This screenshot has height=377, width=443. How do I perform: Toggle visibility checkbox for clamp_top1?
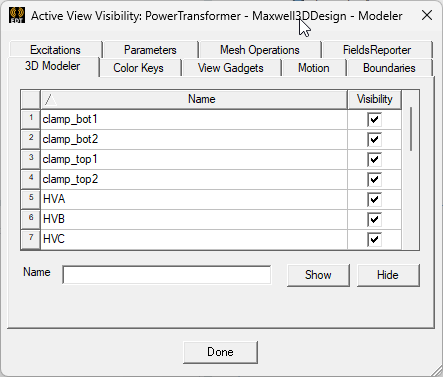click(x=374, y=159)
